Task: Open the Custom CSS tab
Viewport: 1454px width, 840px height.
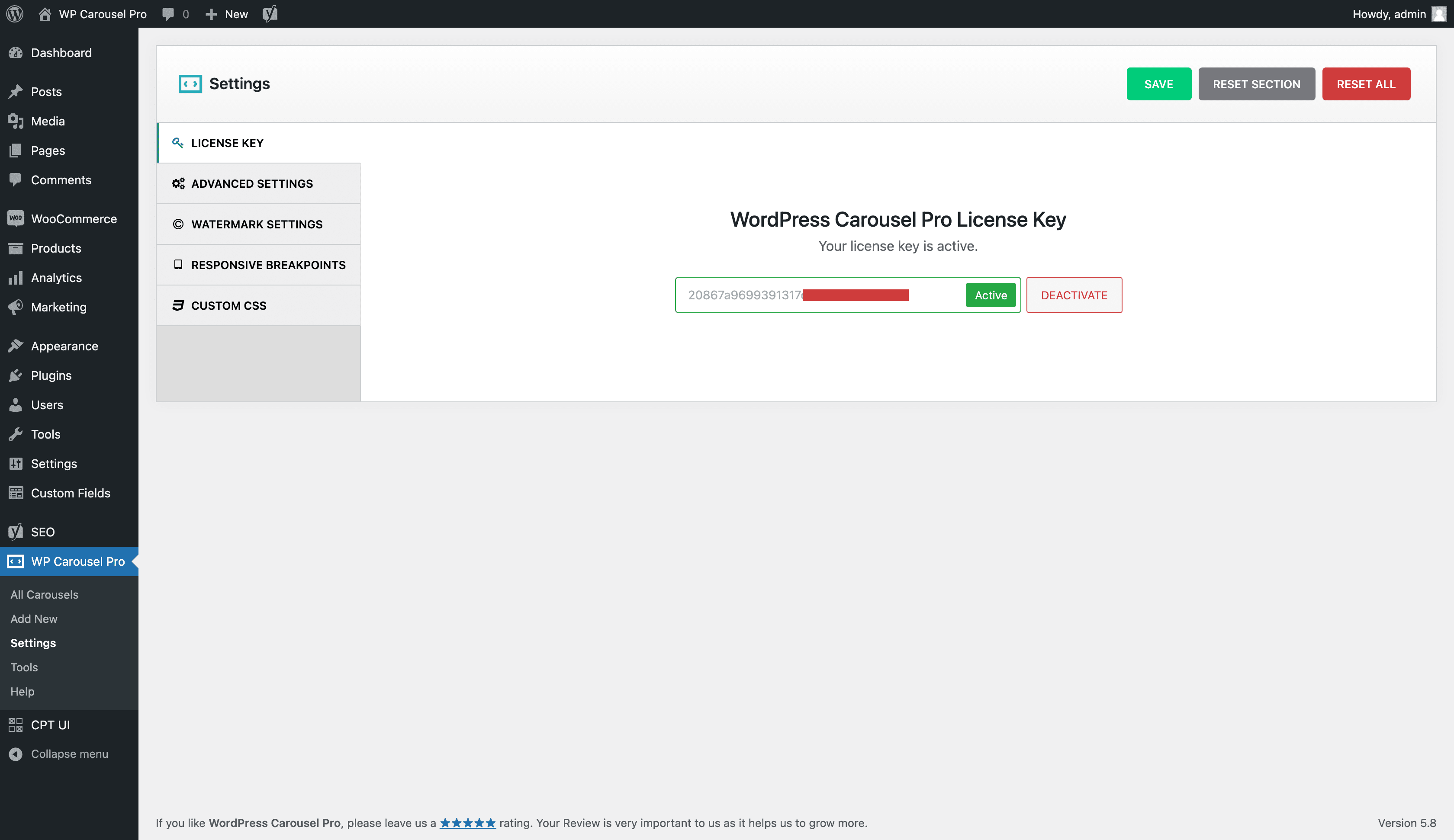Action: click(228, 305)
